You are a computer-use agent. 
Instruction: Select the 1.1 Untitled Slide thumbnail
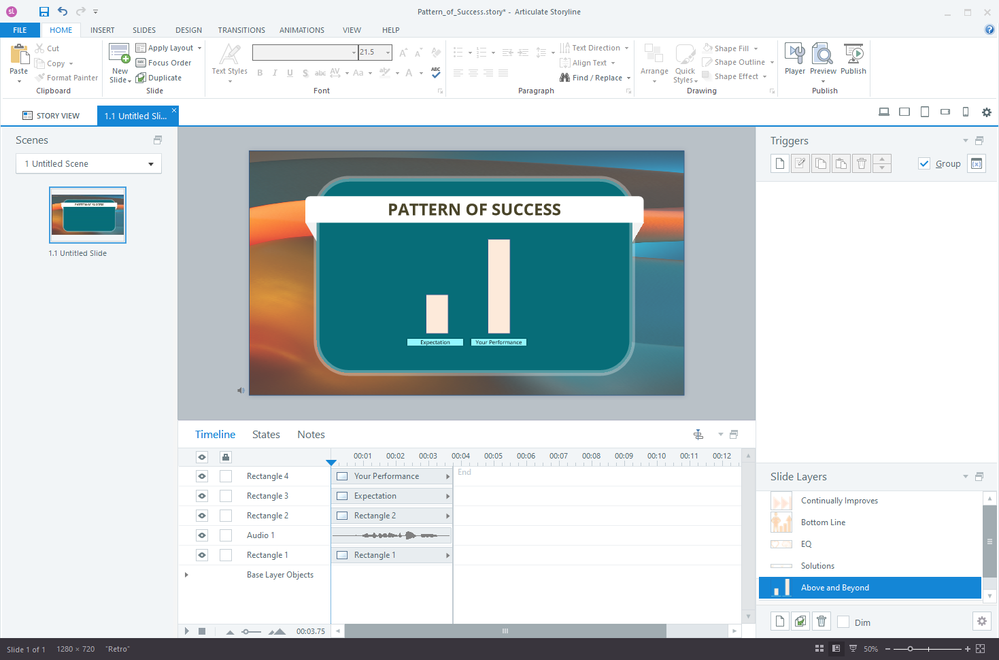coord(88,215)
